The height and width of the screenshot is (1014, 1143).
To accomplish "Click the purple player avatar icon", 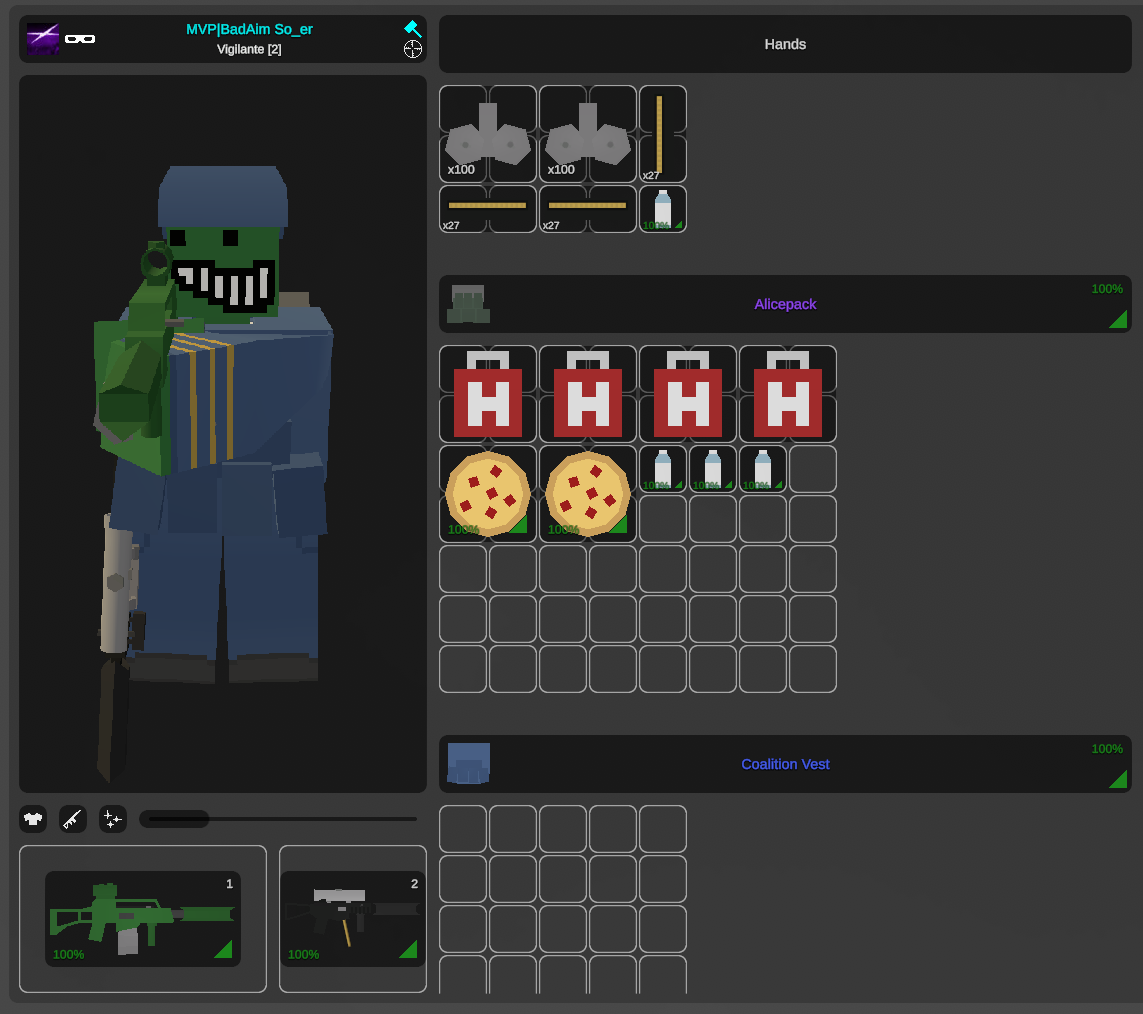I will click(x=43, y=39).
